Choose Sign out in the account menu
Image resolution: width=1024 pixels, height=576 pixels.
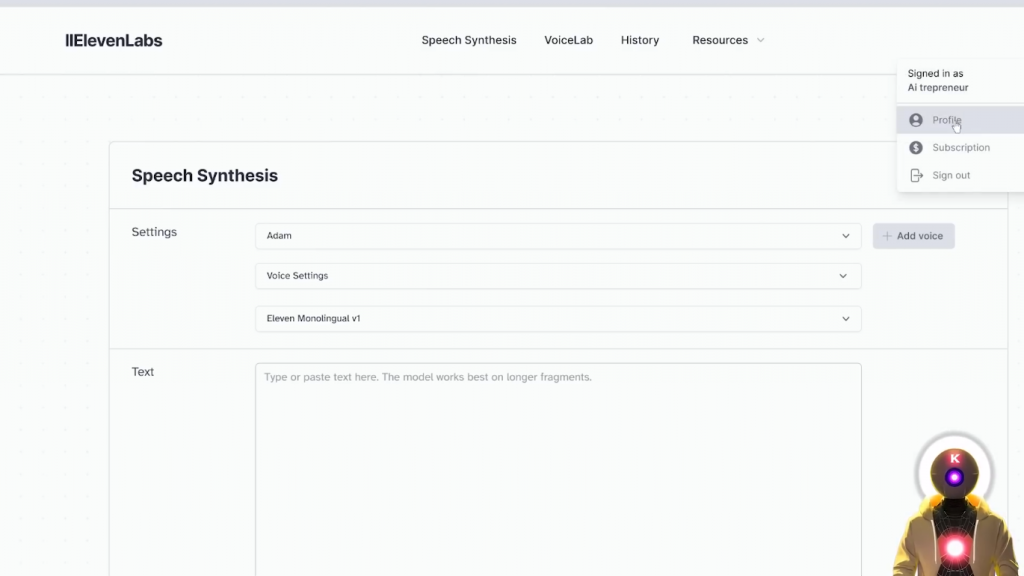pos(960,175)
